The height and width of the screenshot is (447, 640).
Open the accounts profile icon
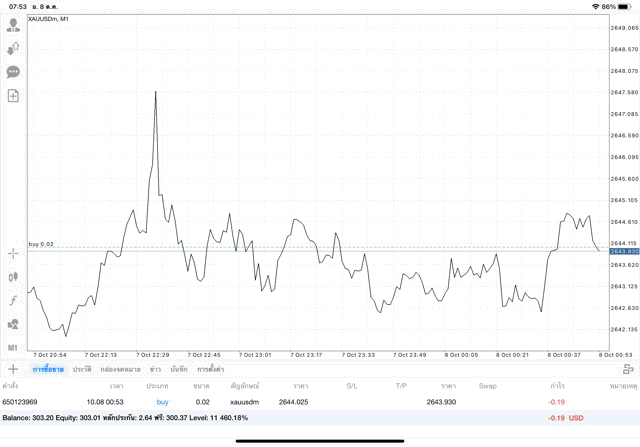(x=13, y=25)
